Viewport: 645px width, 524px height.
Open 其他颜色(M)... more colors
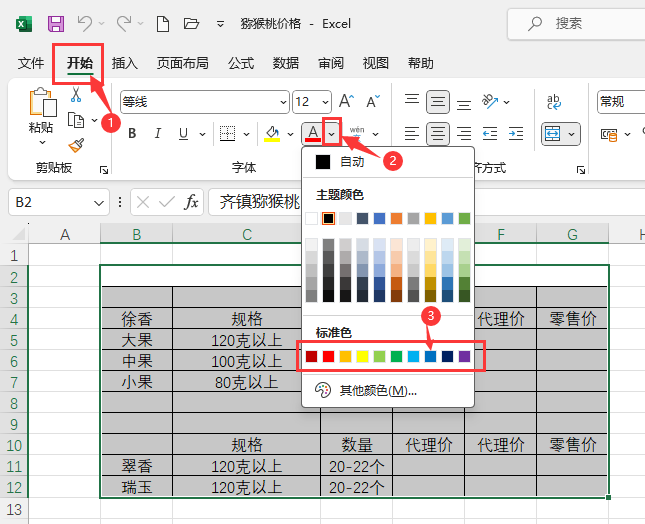[x=387, y=390]
